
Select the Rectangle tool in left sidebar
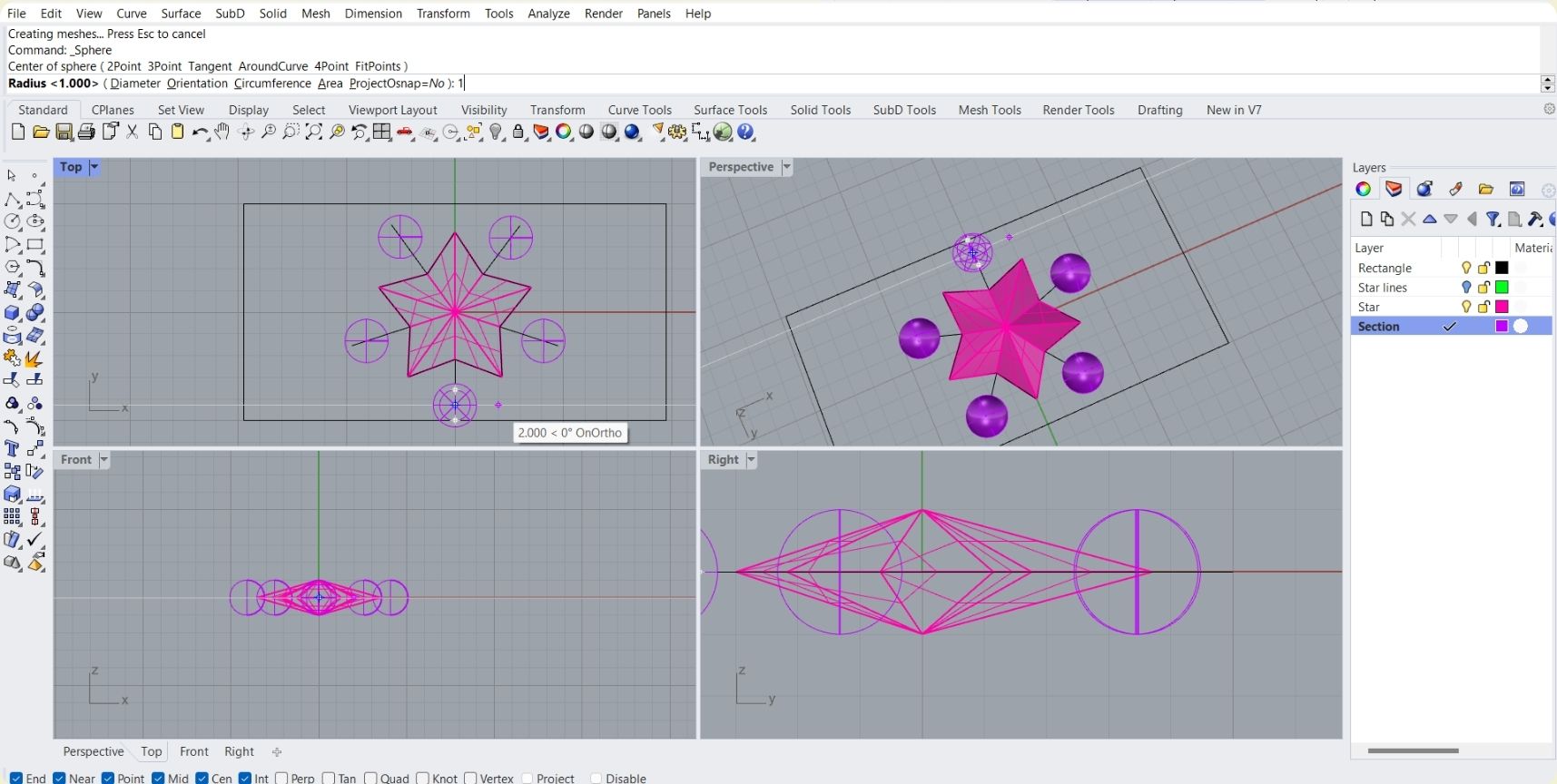point(35,244)
